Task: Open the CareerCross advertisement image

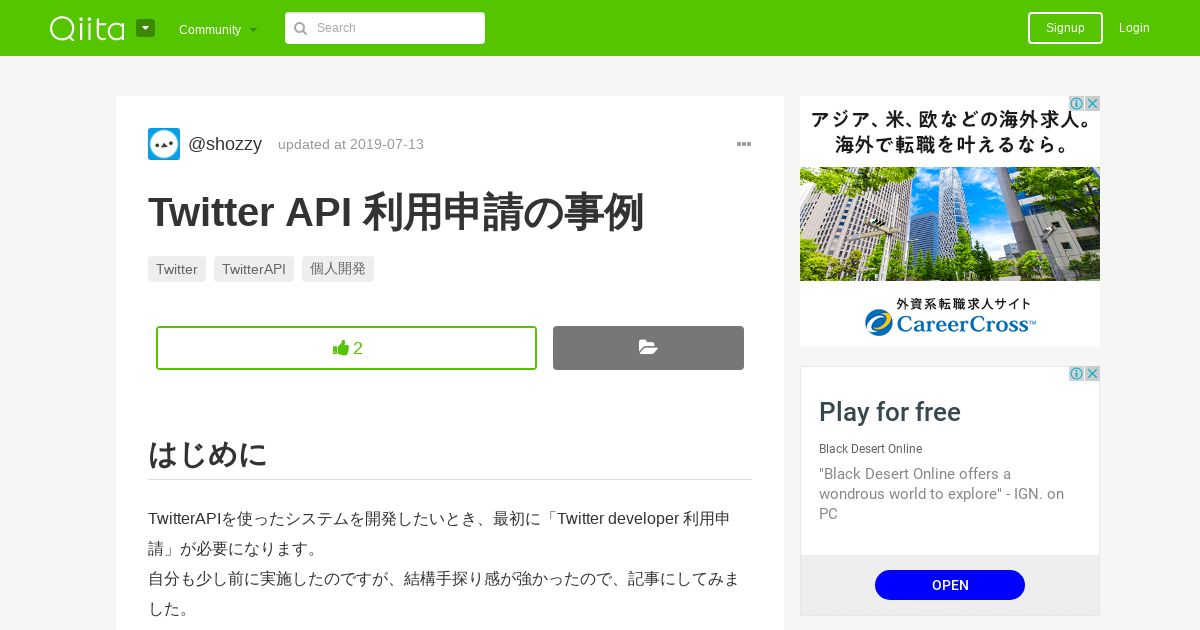Action: pos(950,221)
